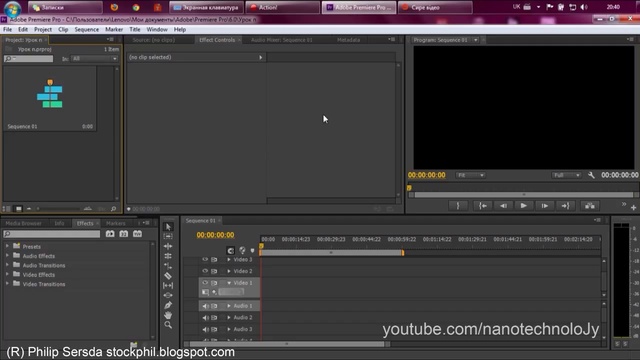The height and width of the screenshot is (360, 640).
Task: Open the Full playback resolution dropdown
Action: (567, 175)
